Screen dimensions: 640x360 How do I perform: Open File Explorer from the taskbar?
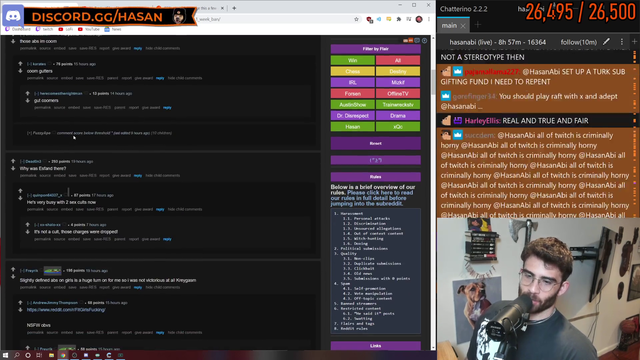(x=51, y=355)
